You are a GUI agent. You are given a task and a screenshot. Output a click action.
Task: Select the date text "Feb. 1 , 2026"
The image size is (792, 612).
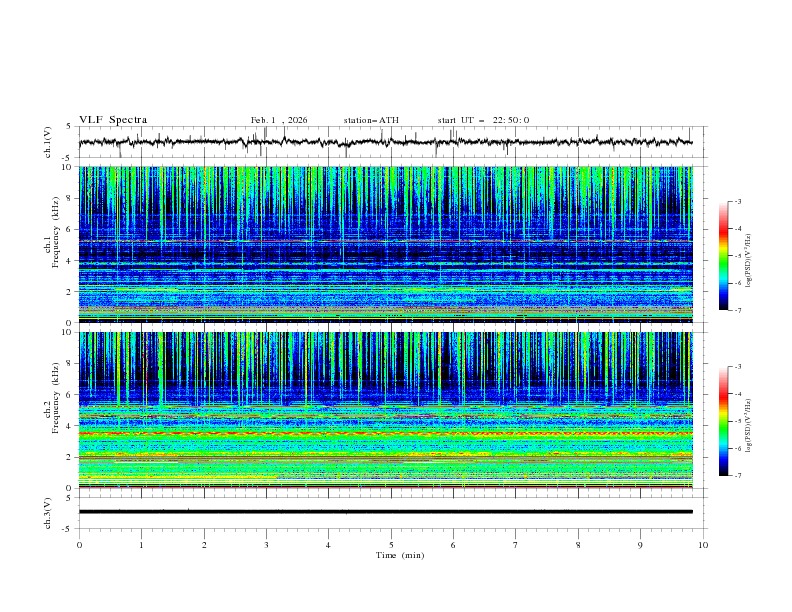(x=279, y=120)
